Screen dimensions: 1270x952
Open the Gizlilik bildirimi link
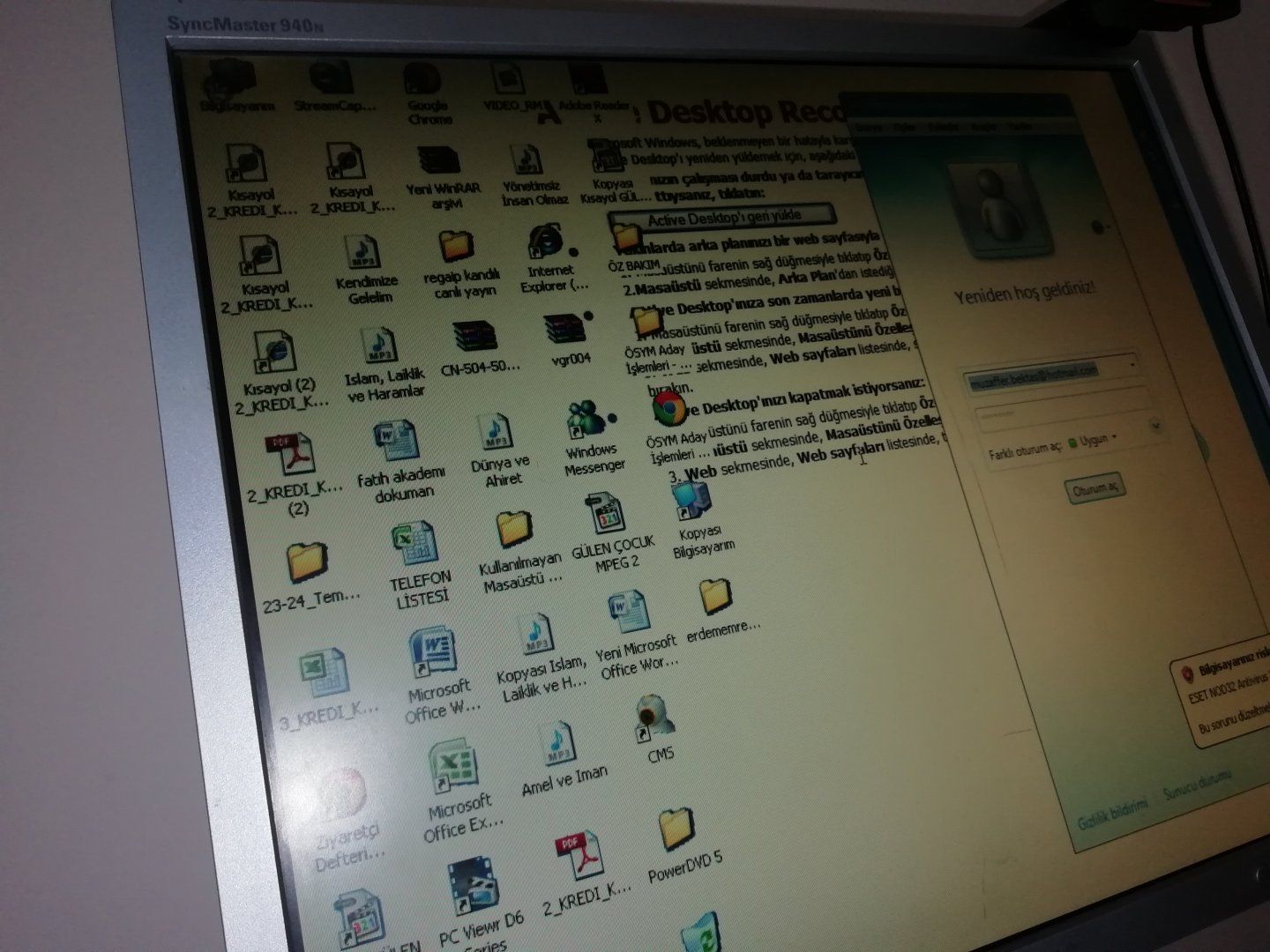coord(1113,813)
